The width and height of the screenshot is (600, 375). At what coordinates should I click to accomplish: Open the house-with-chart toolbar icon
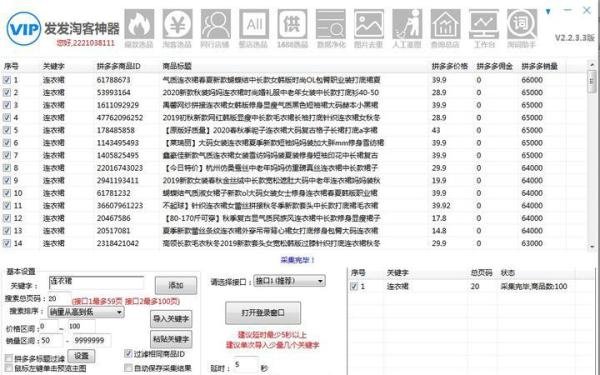445,24
